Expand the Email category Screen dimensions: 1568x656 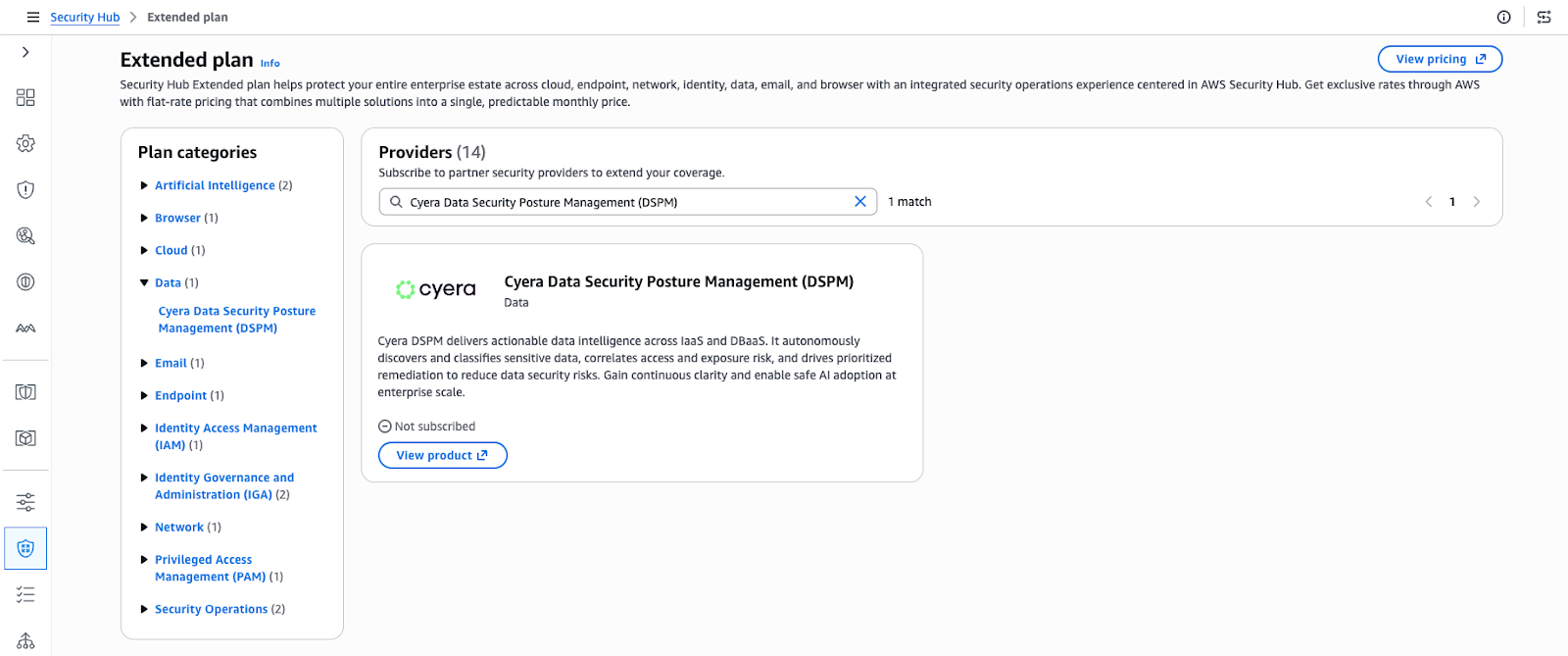point(144,363)
